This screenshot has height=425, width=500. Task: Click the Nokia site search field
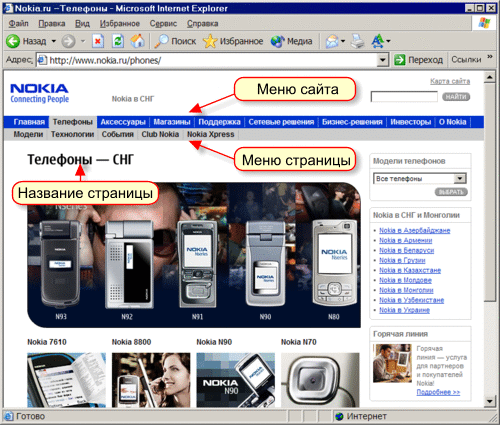click(x=404, y=97)
